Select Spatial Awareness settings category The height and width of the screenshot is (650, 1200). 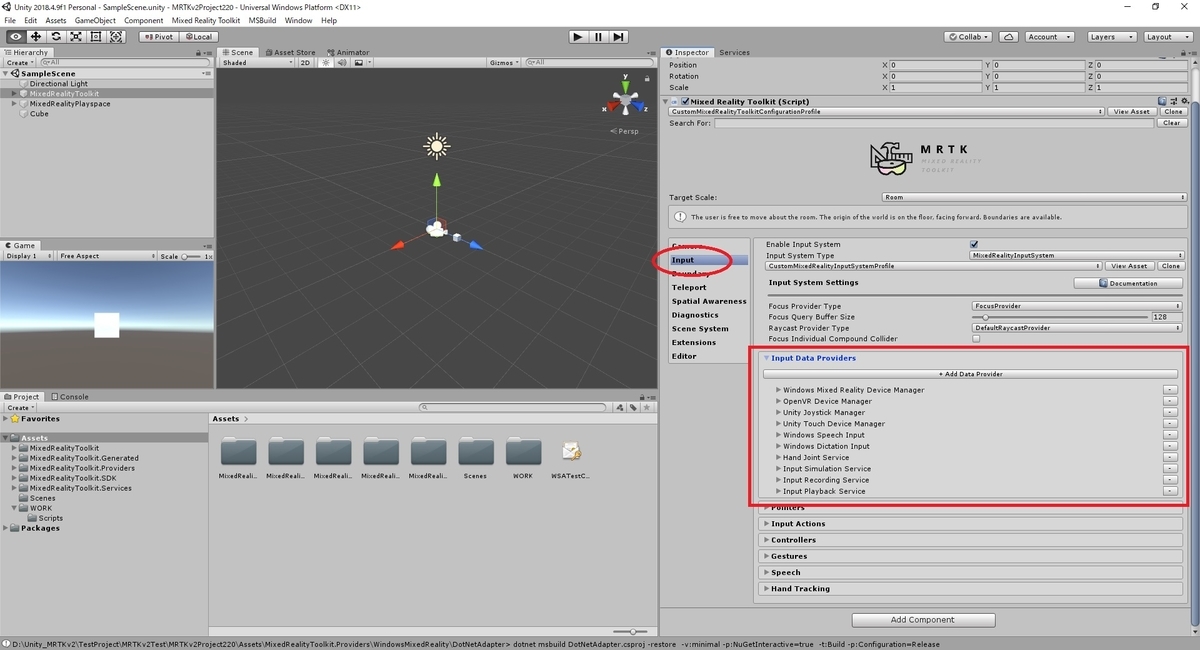point(709,301)
